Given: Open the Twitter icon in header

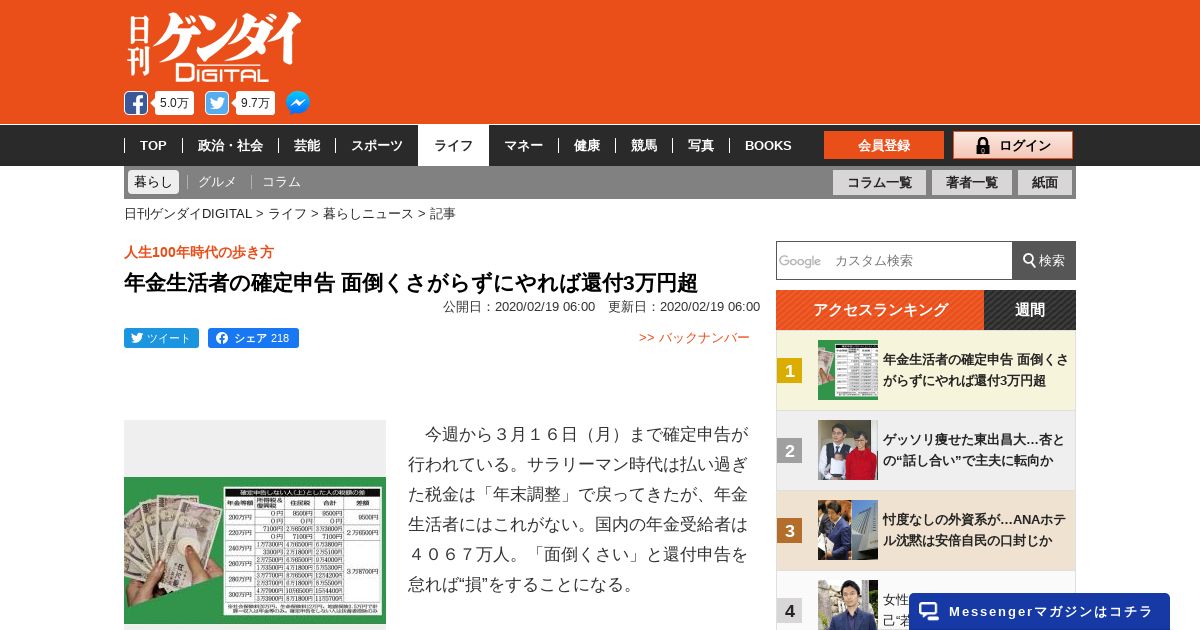Looking at the screenshot, I should coord(217,103).
